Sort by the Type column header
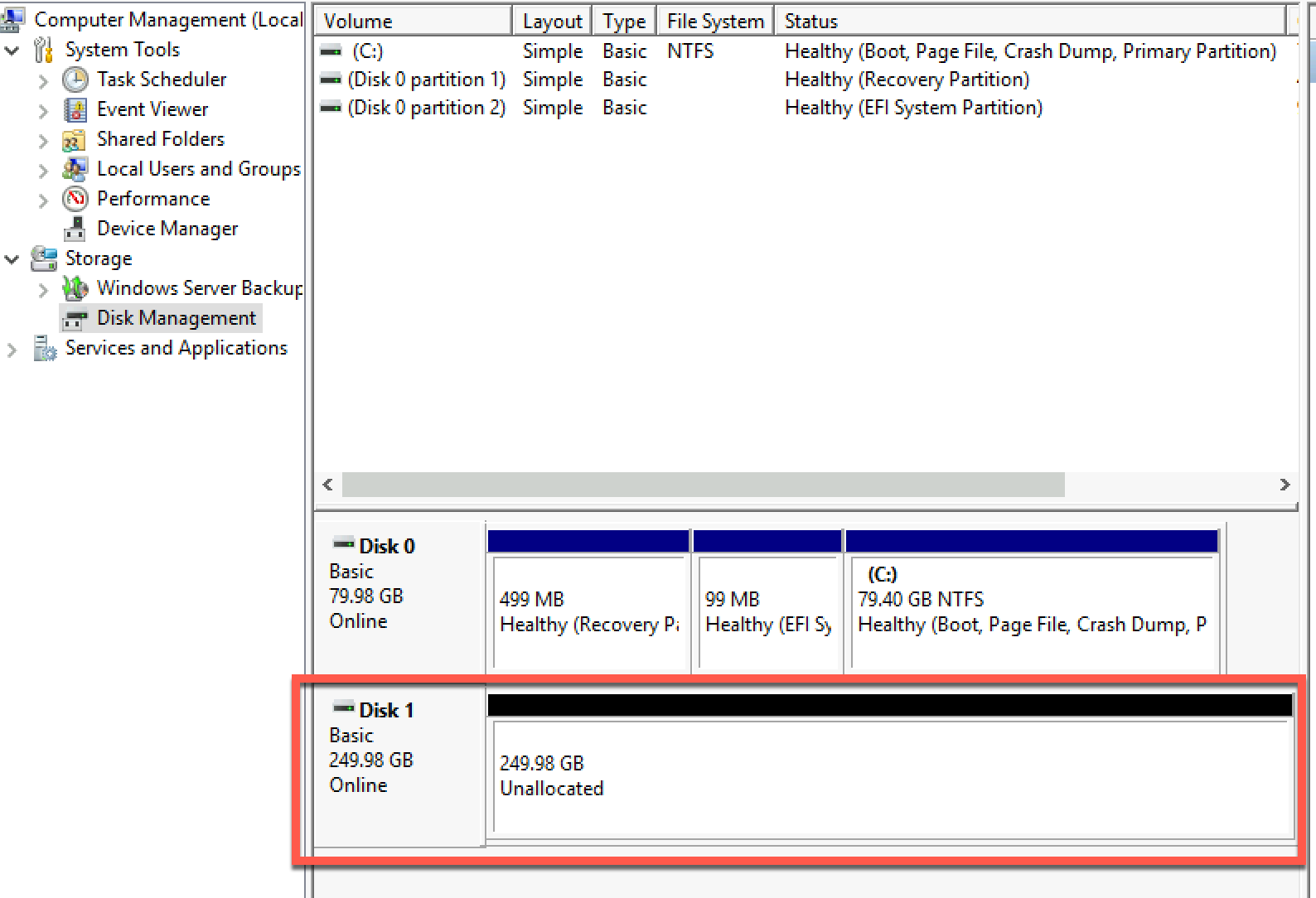 [624, 21]
